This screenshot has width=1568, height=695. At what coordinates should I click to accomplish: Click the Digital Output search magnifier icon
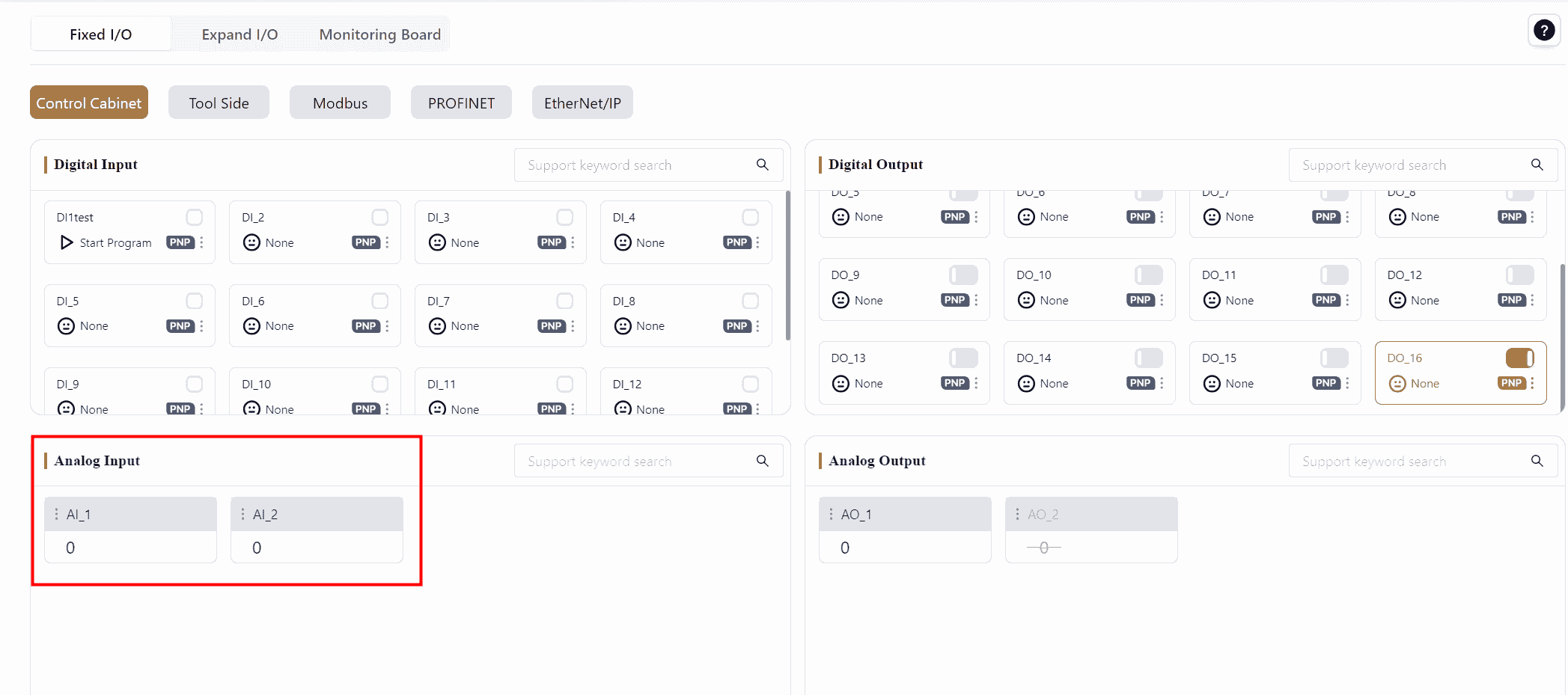point(1537,165)
